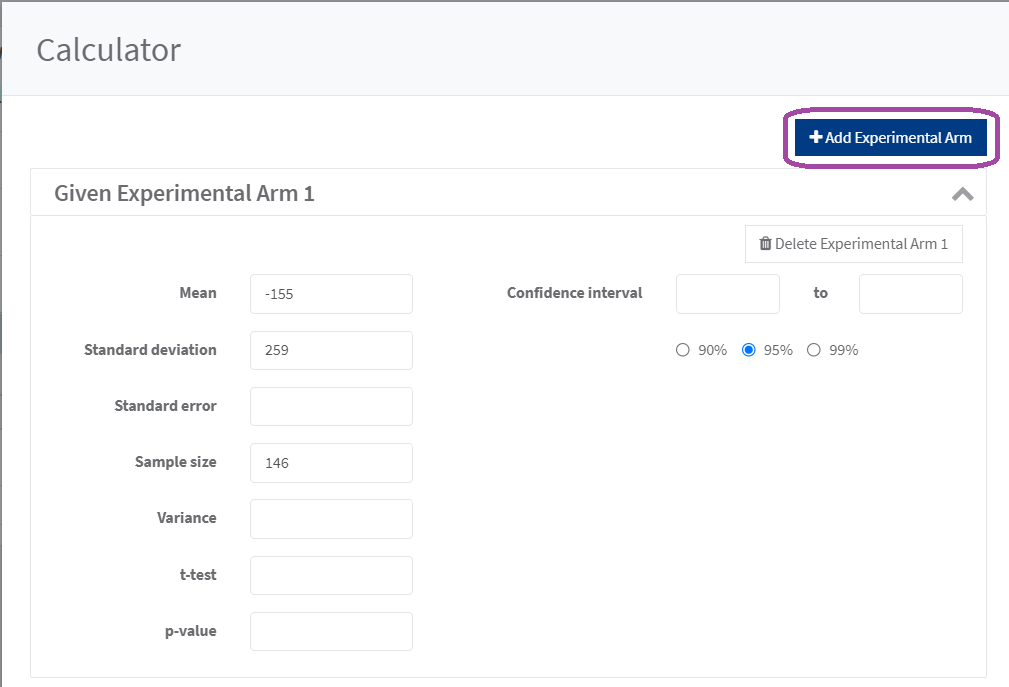Click the Confidence interval label
The height and width of the screenshot is (687, 1009).
[574, 293]
